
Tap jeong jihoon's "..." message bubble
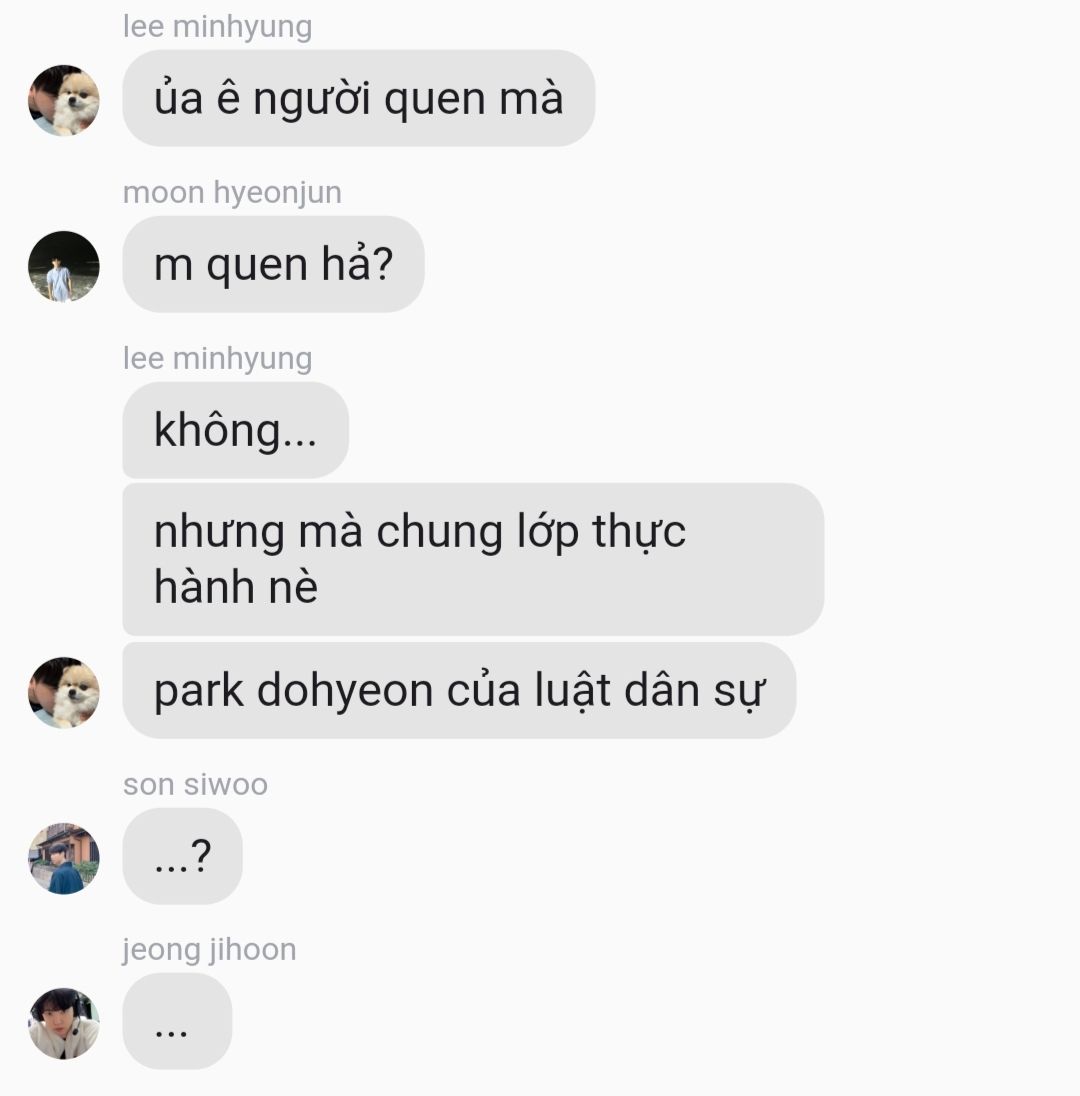click(x=177, y=1021)
